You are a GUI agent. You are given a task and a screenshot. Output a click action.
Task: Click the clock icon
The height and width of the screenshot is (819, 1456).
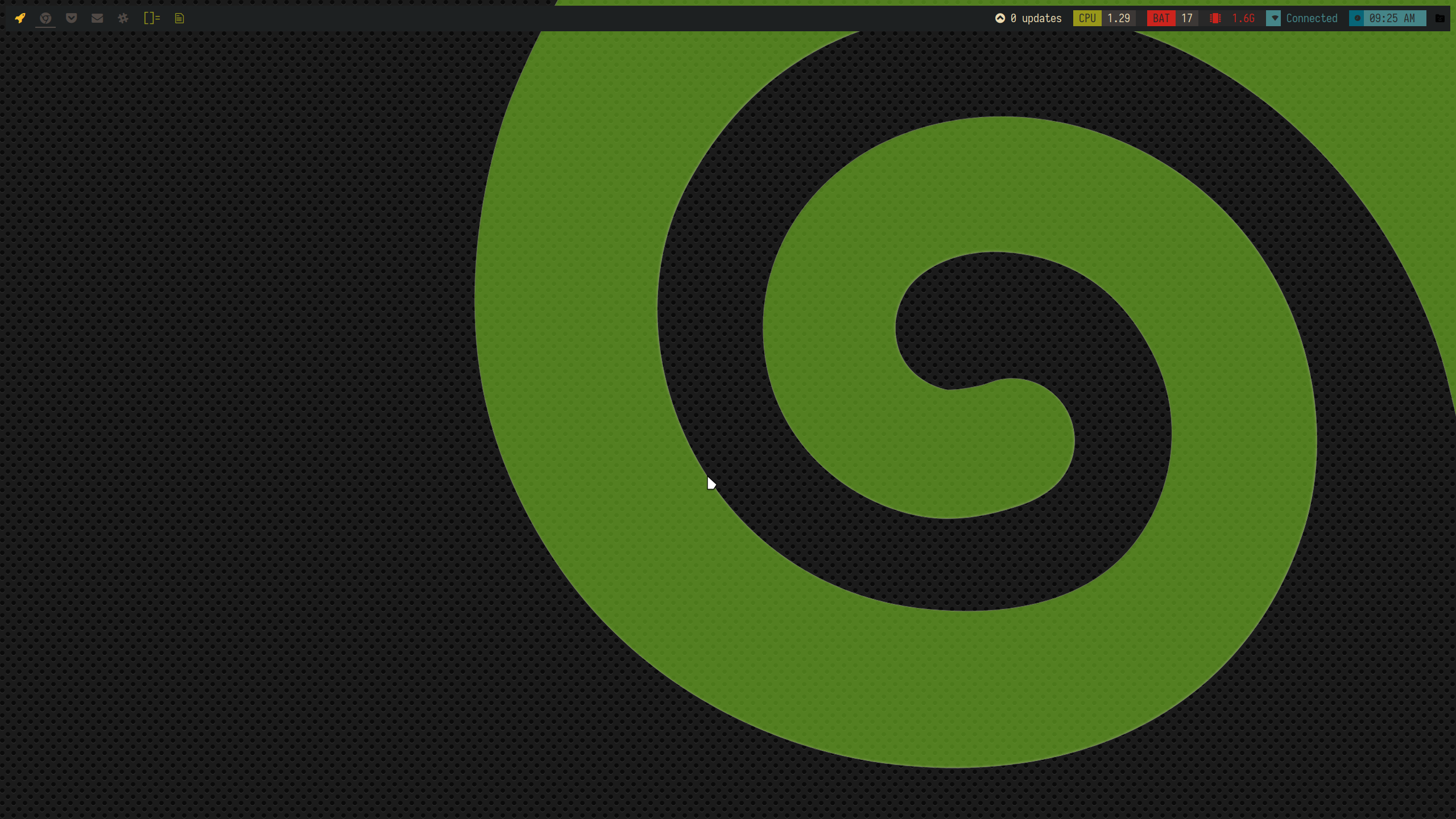pos(1357,18)
